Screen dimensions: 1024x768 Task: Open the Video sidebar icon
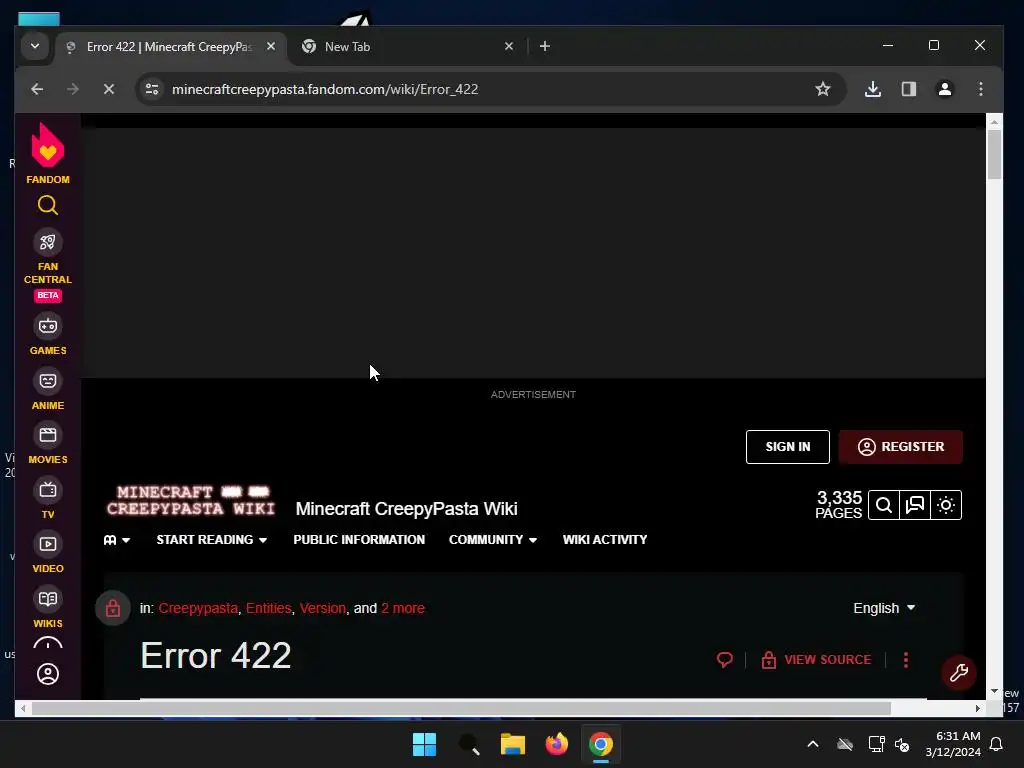[x=48, y=544]
